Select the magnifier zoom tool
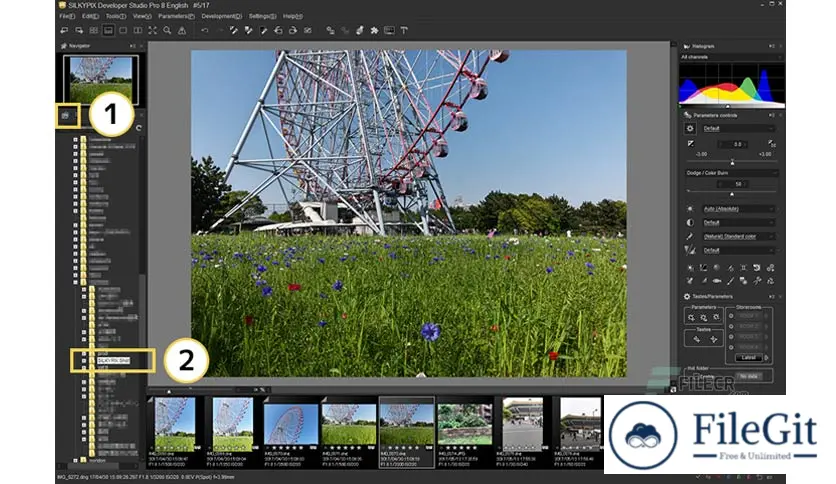 (x=167, y=30)
